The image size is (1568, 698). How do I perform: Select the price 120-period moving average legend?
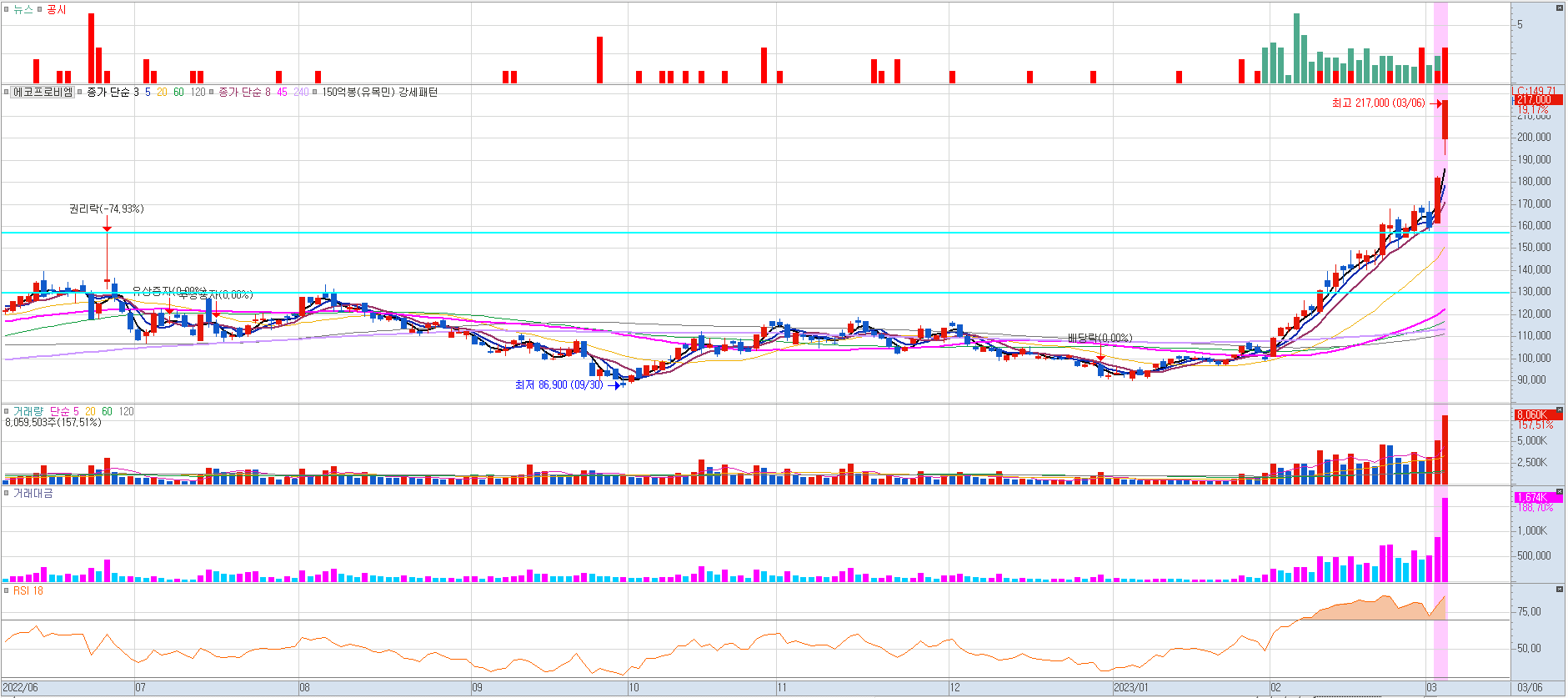198,92
